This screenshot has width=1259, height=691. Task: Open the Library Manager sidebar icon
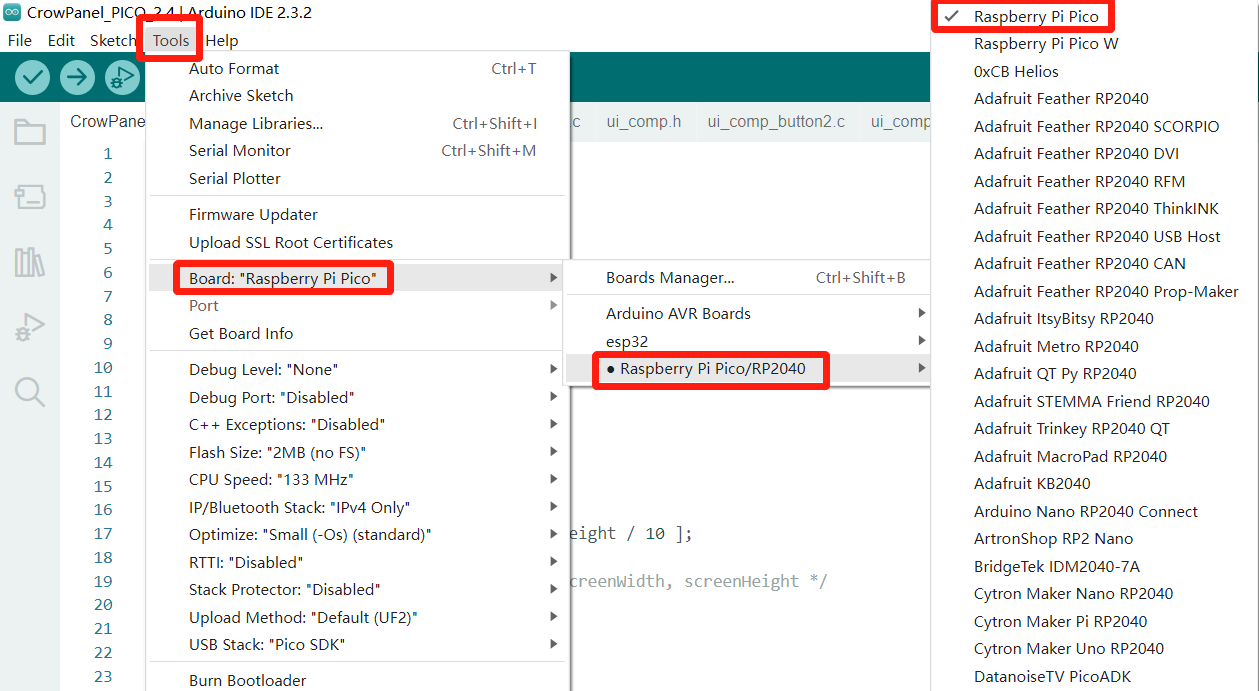click(30, 262)
